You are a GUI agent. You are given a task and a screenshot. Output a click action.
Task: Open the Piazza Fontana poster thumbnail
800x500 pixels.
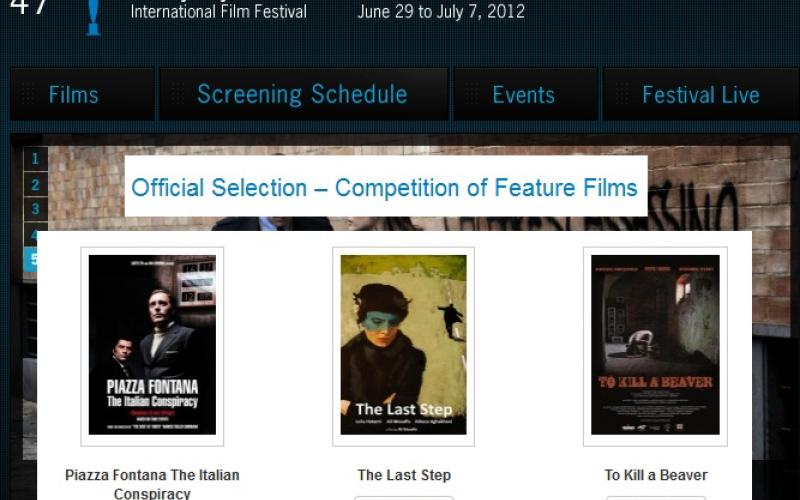tap(152, 346)
